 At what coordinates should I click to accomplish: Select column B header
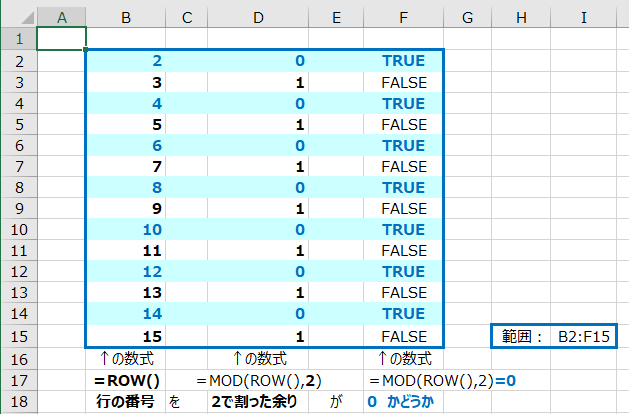point(125,17)
